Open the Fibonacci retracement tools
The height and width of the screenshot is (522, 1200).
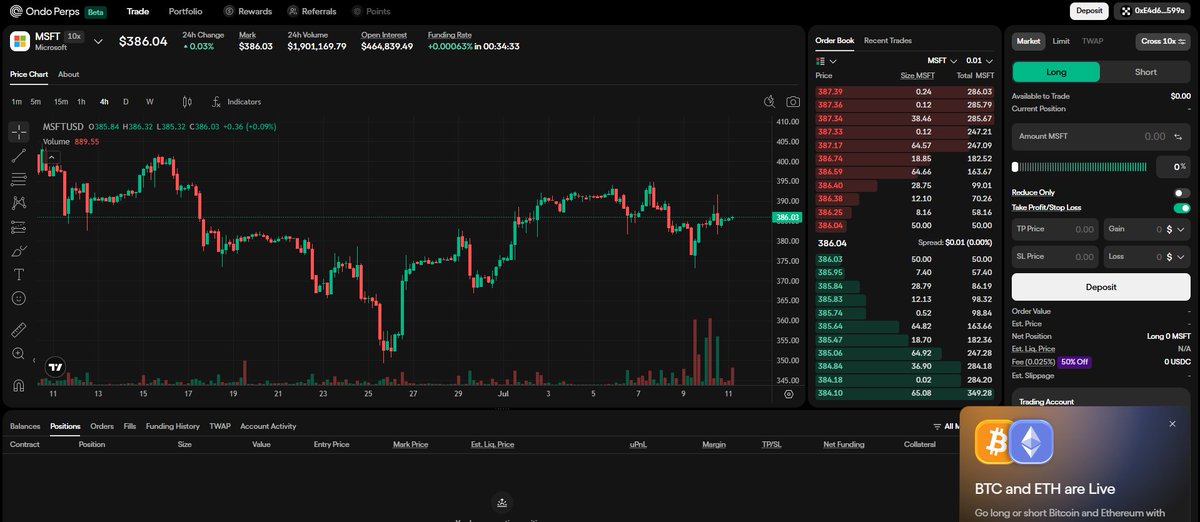(19, 179)
